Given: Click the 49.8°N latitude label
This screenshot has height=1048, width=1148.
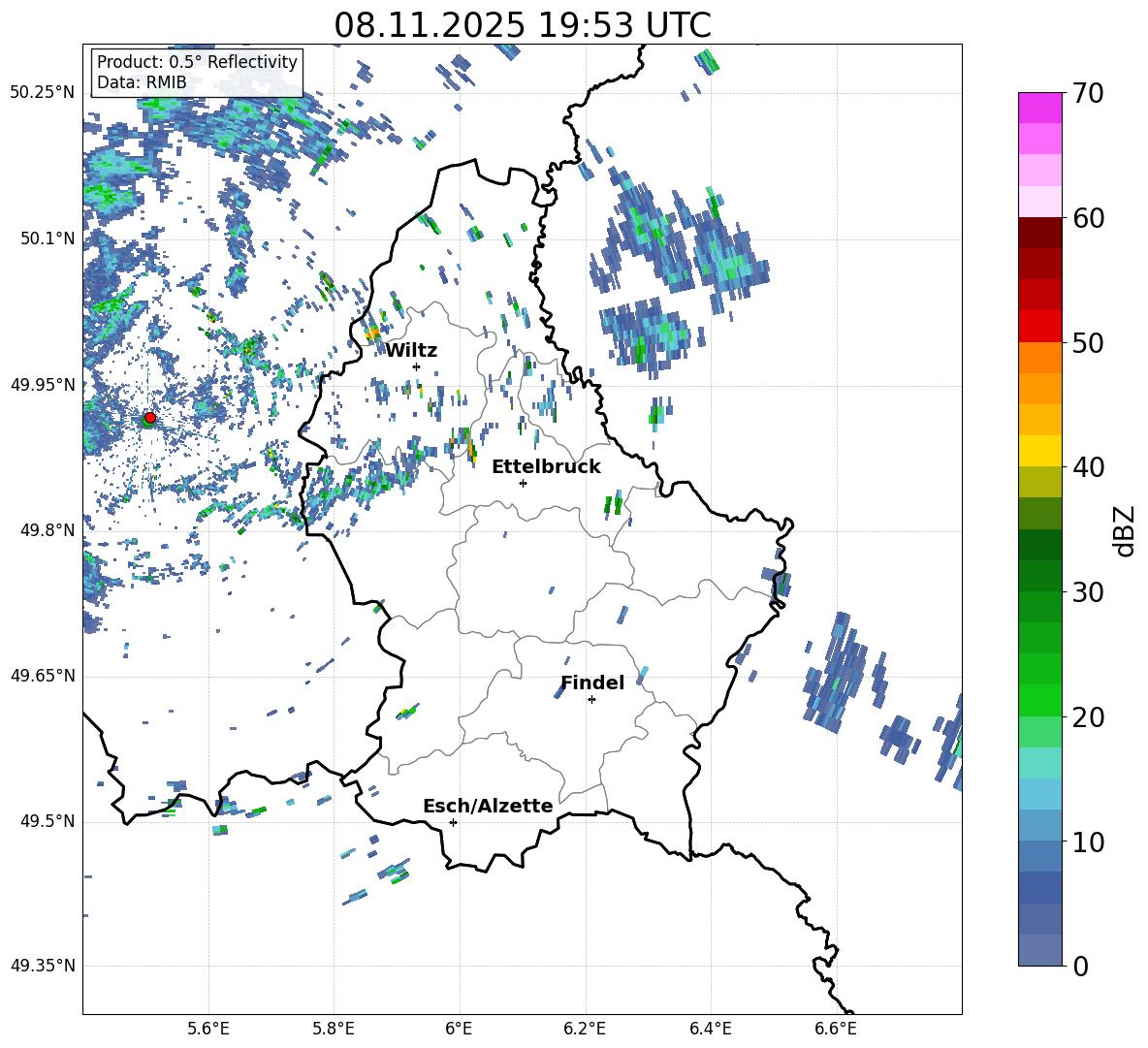Looking at the screenshot, I should click(x=48, y=530).
